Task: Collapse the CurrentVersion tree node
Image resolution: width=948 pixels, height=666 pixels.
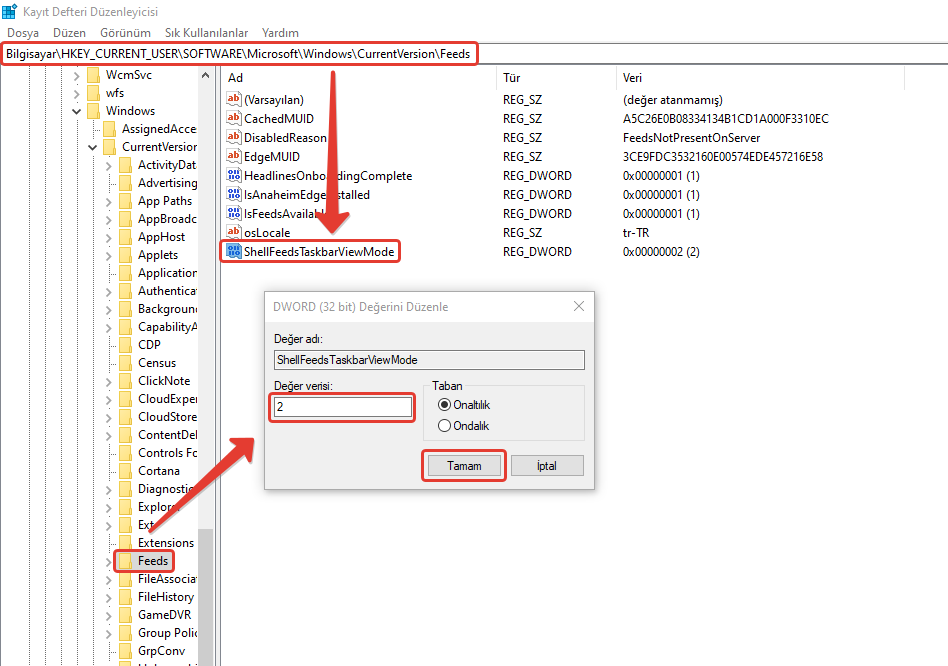Action: 93,147
